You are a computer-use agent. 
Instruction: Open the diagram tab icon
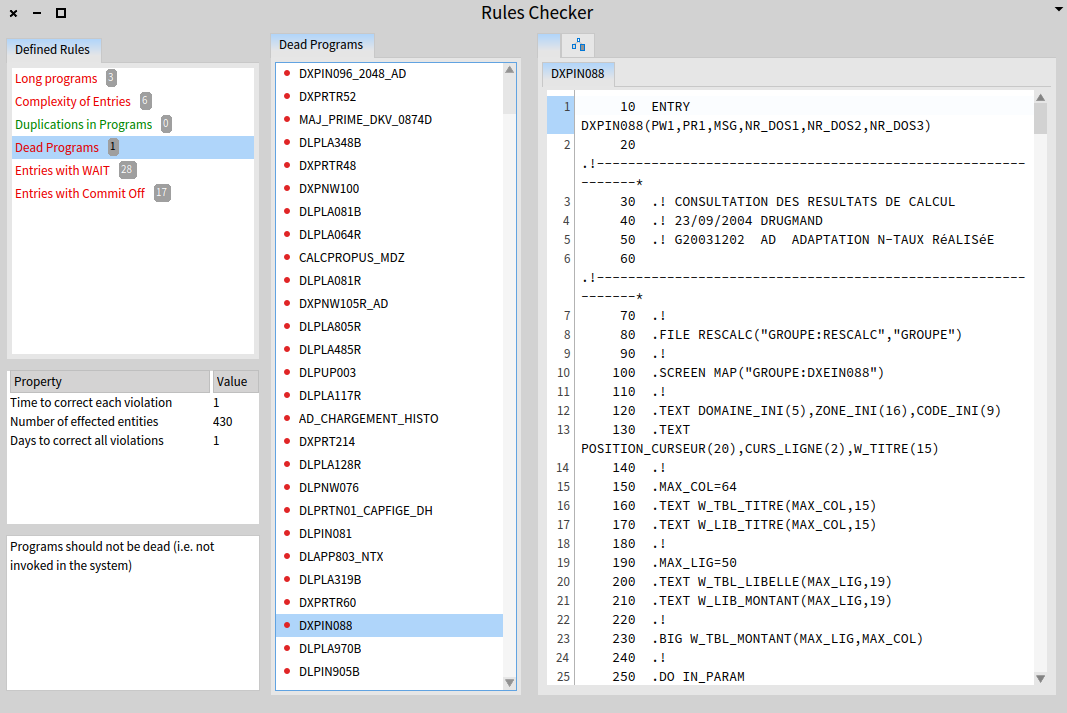pyautogui.click(x=578, y=45)
